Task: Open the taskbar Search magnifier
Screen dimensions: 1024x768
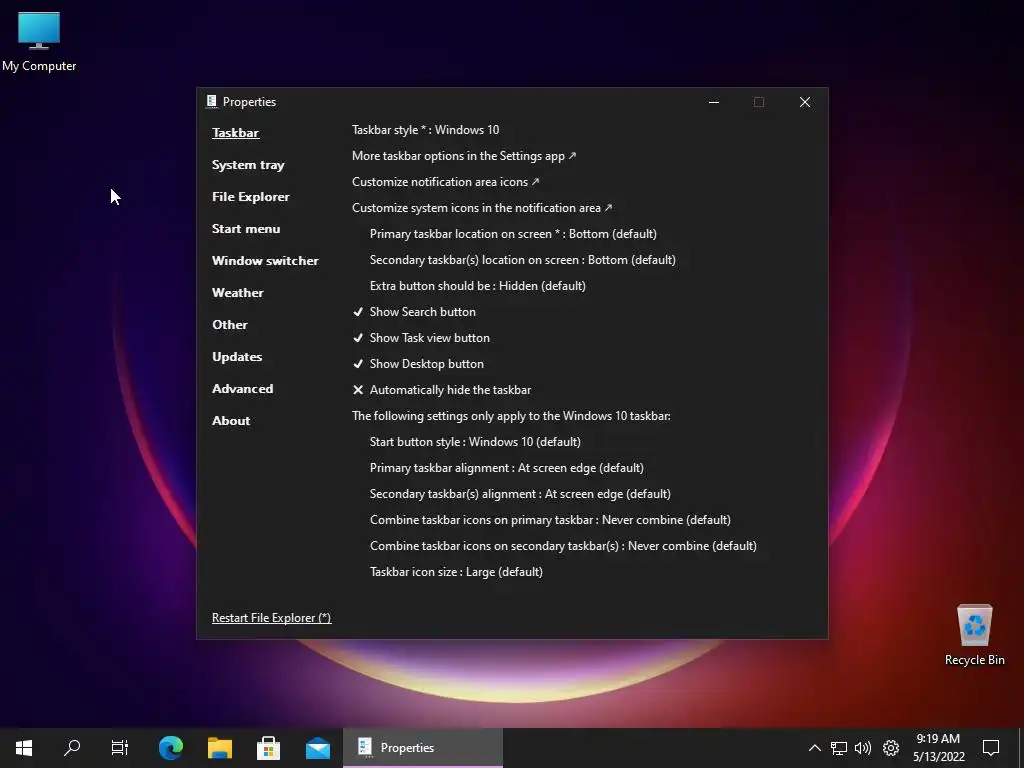Action: pos(72,748)
